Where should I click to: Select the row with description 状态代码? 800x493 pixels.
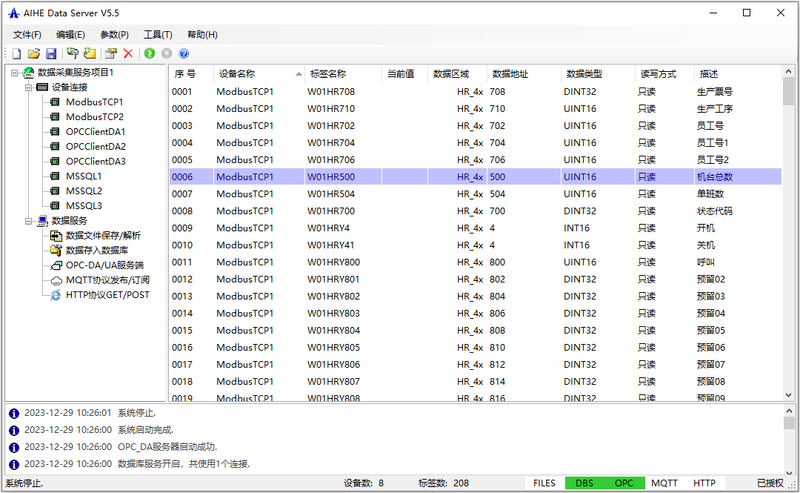click(x=475, y=211)
